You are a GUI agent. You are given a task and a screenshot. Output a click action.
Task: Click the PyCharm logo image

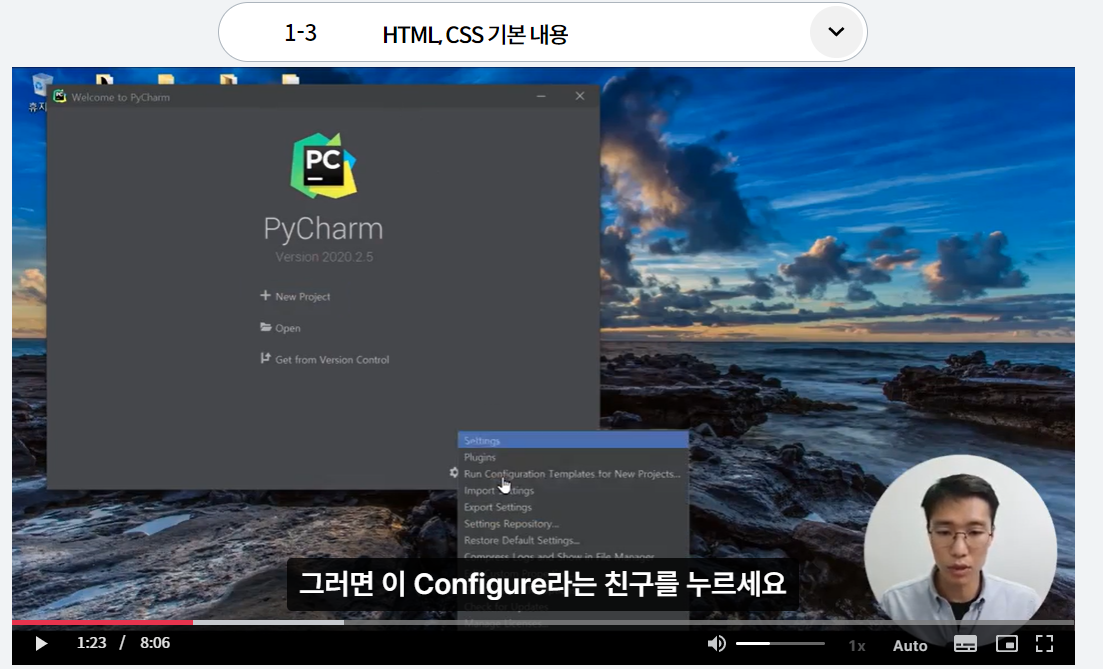click(324, 166)
